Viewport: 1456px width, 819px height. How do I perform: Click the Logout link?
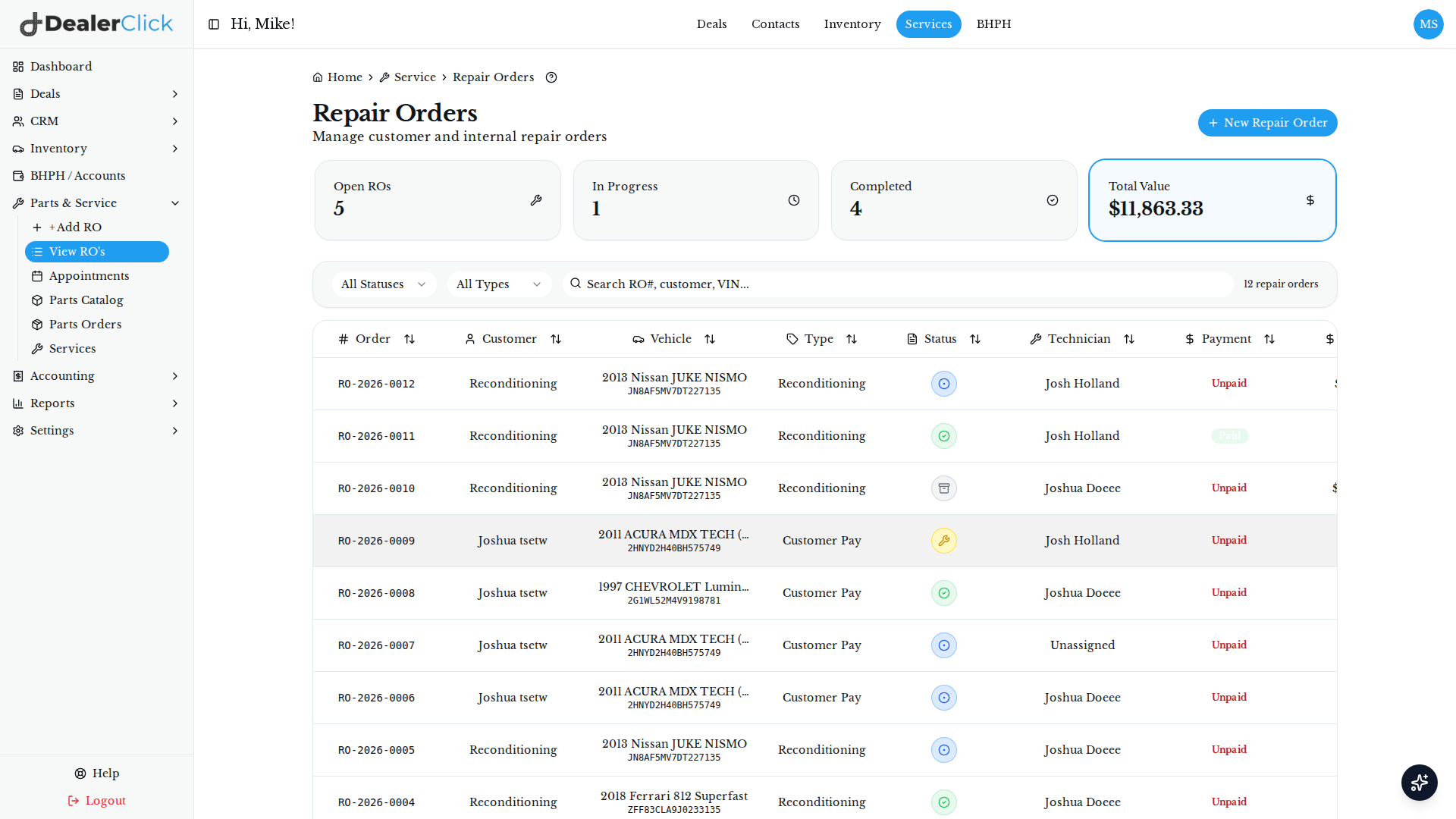pyautogui.click(x=96, y=801)
